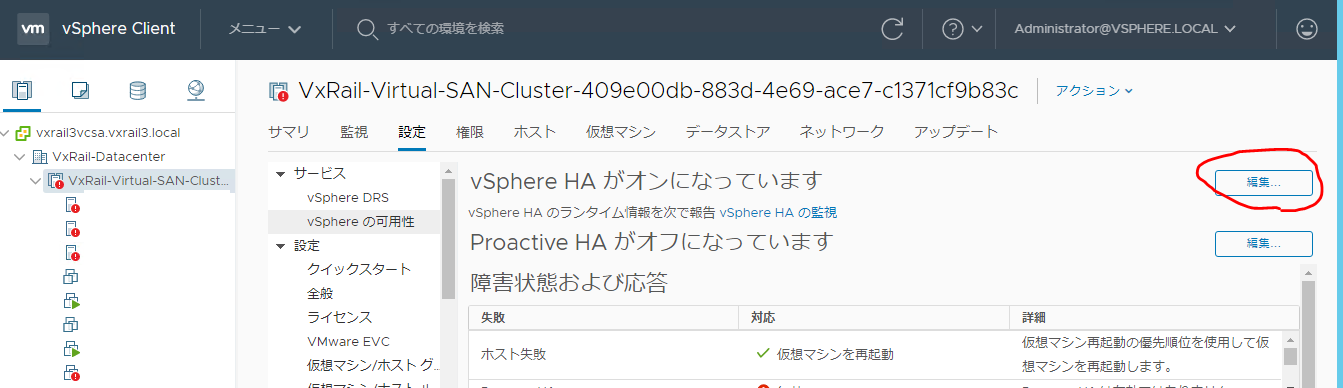Refresh the vSphere Client view

[x=892, y=29]
